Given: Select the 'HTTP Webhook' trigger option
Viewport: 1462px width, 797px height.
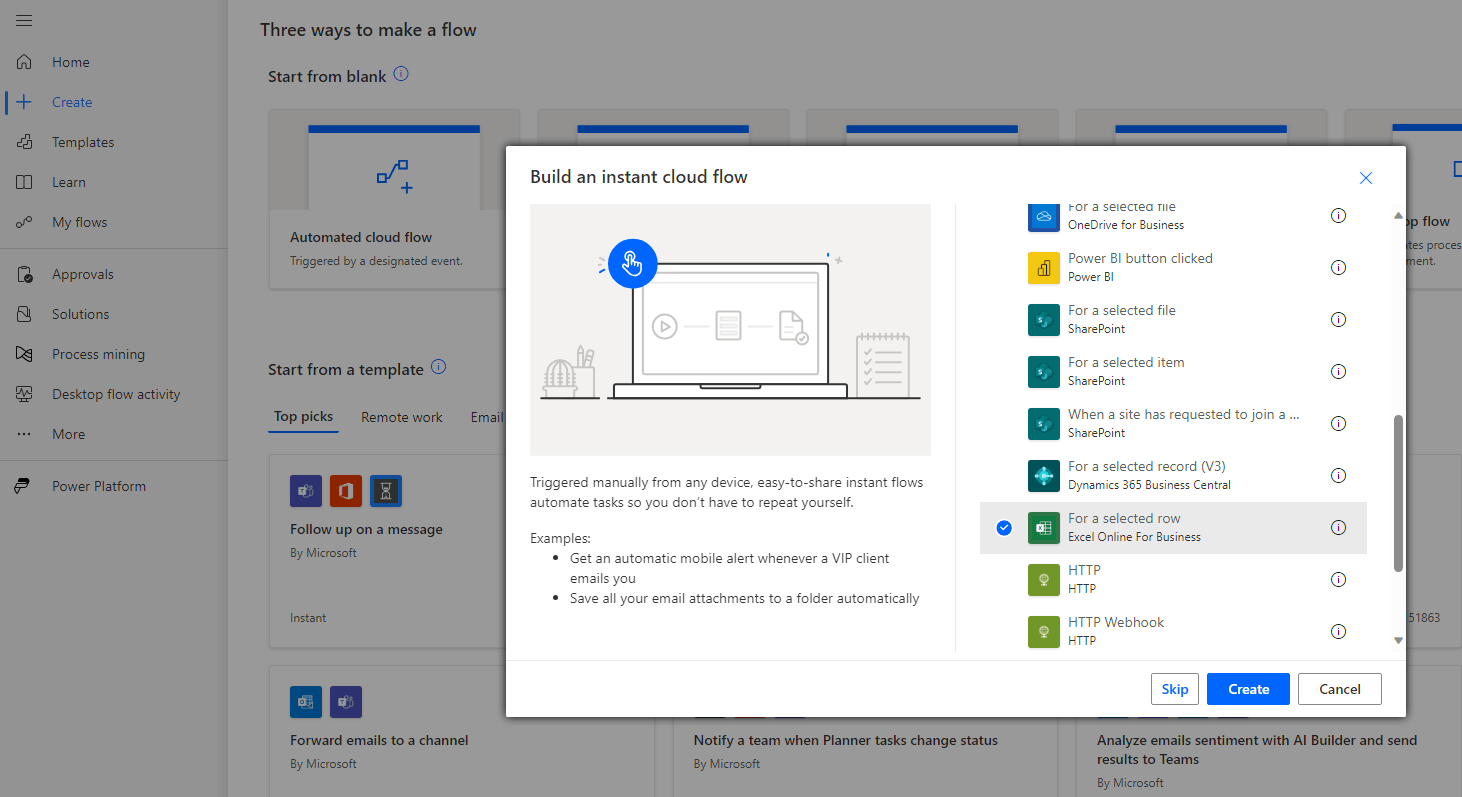Looking at the screenshot, I should pyautogui.click(x=1173, y=632).
